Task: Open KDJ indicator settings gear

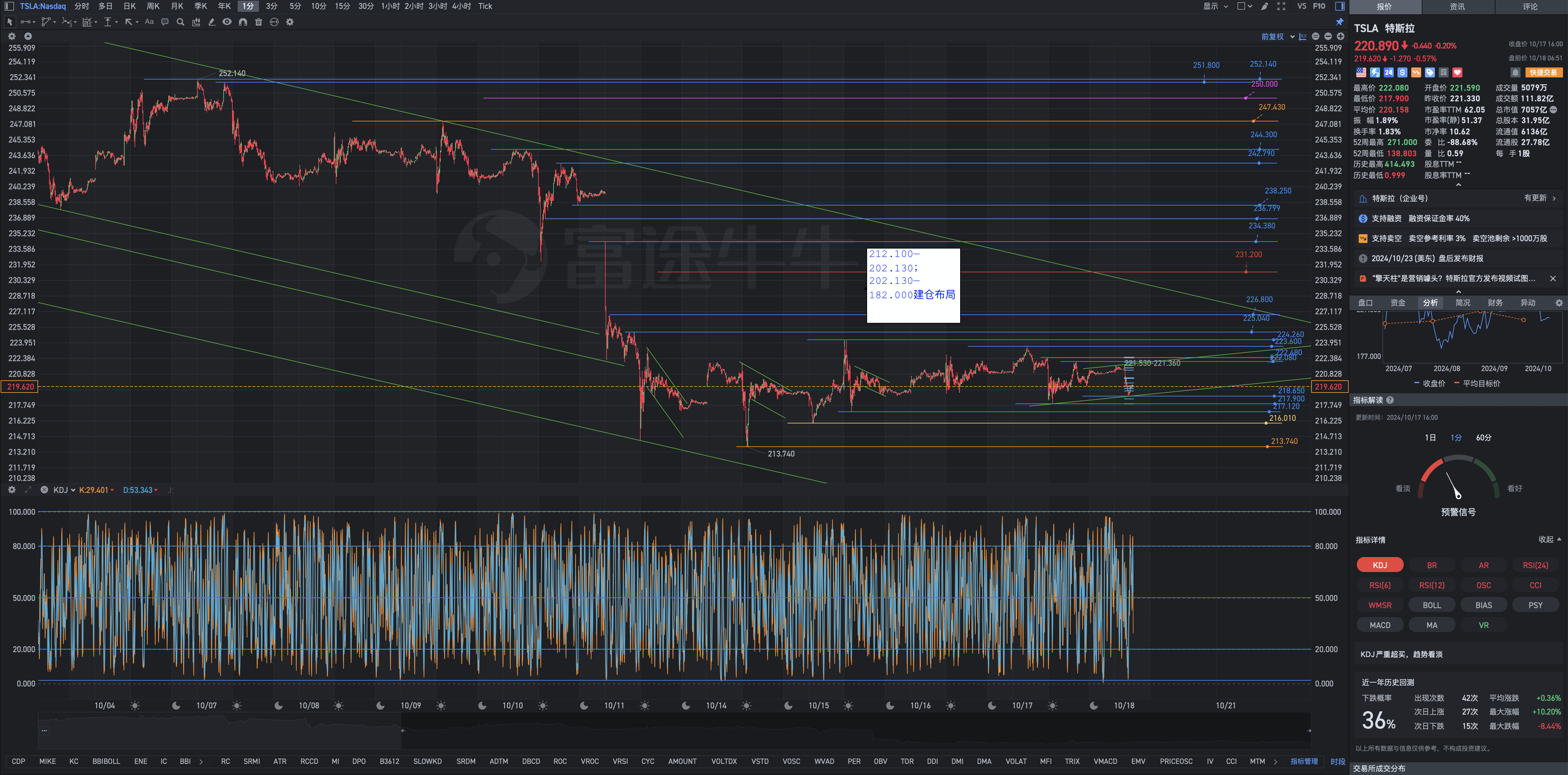Action: (x=12, y=490)
